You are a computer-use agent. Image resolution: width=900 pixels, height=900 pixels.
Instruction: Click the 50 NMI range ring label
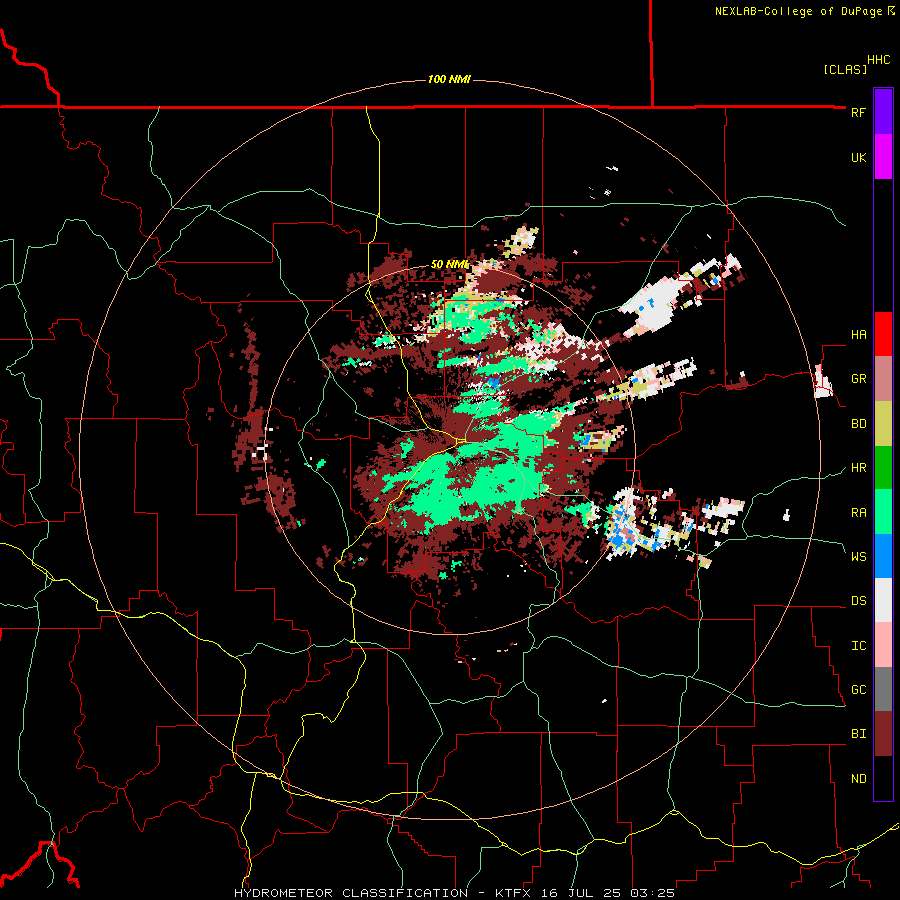click(450, 265)
